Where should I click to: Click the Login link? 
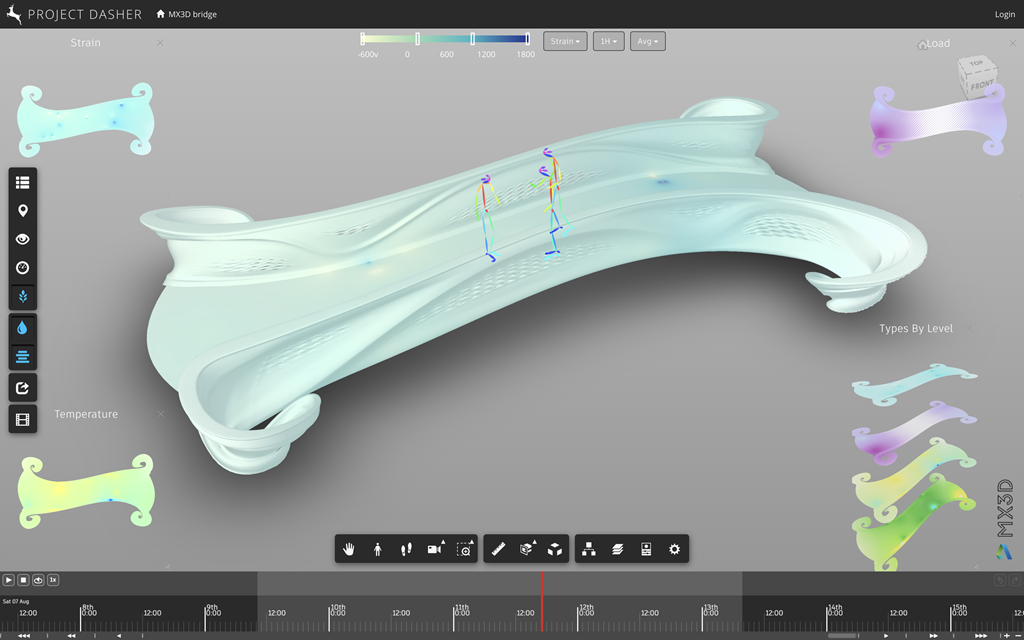point(1004,14)
